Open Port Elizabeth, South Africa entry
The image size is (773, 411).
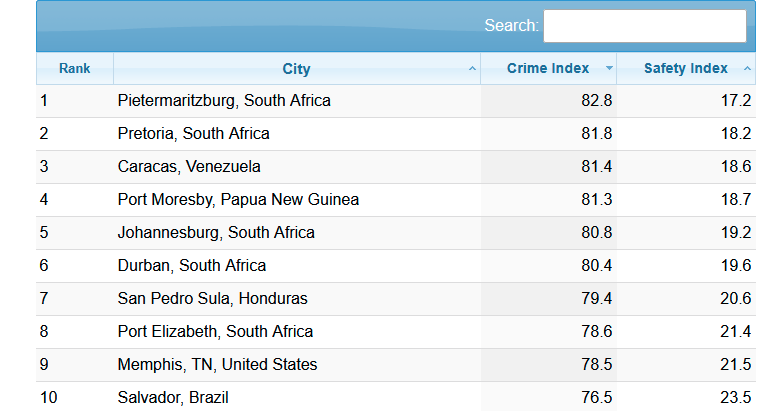click(x=215, y=332)
